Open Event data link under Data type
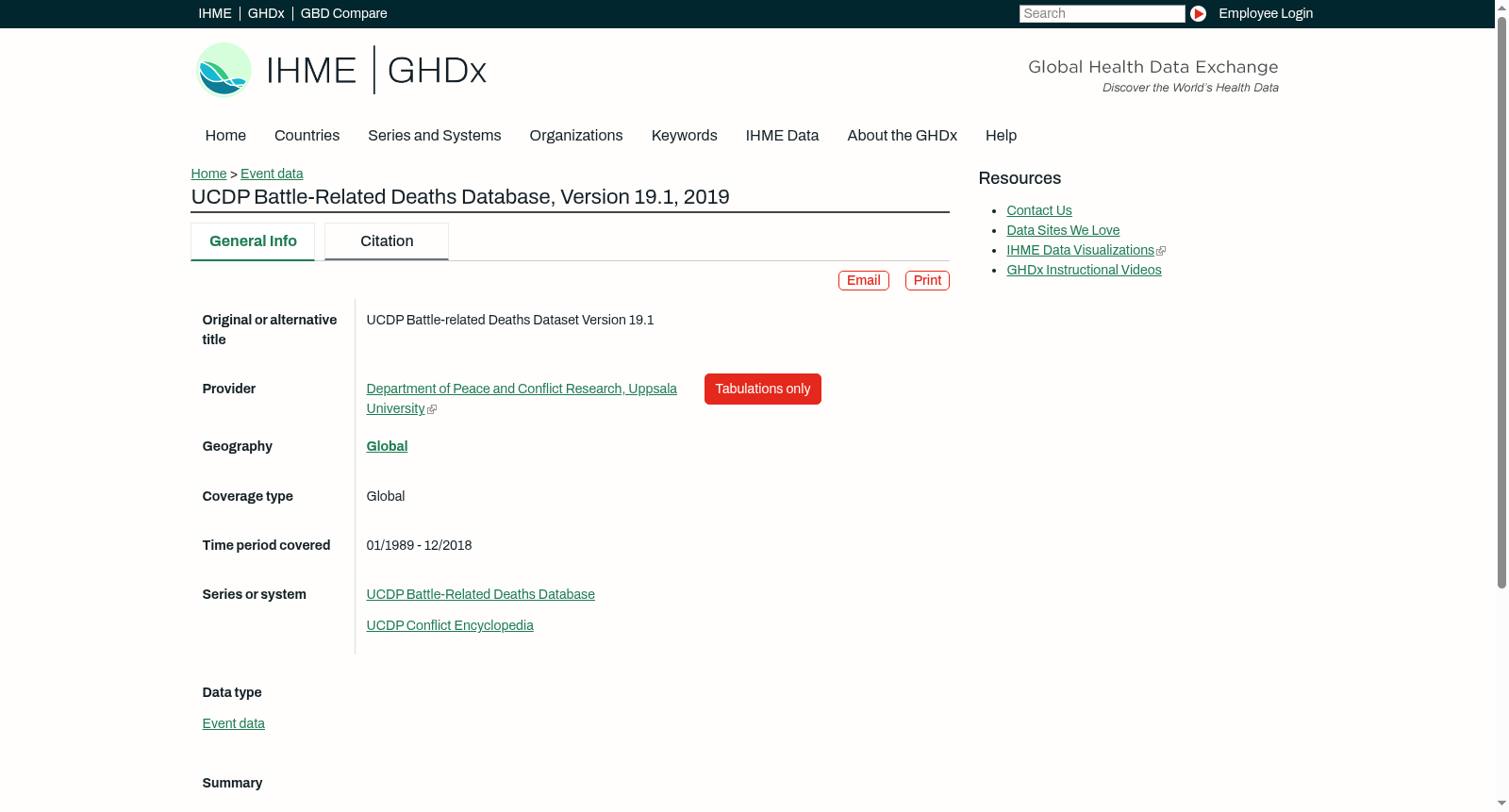This screenshot has width=1509, height=812. click(233, 723)
